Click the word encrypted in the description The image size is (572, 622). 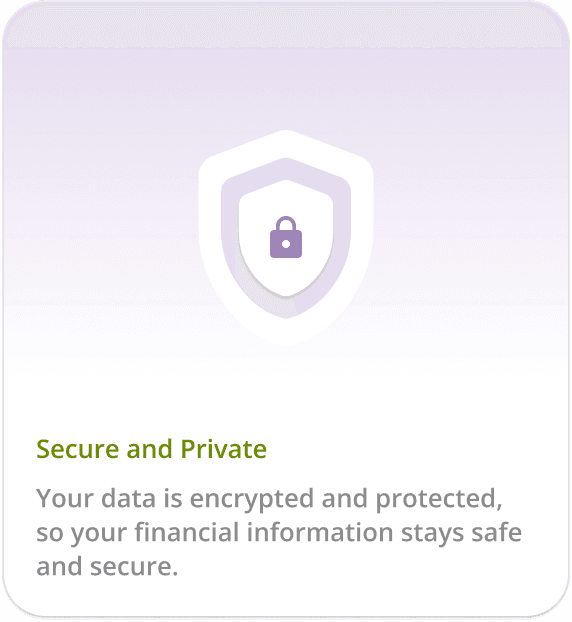(x=251, y=499)
